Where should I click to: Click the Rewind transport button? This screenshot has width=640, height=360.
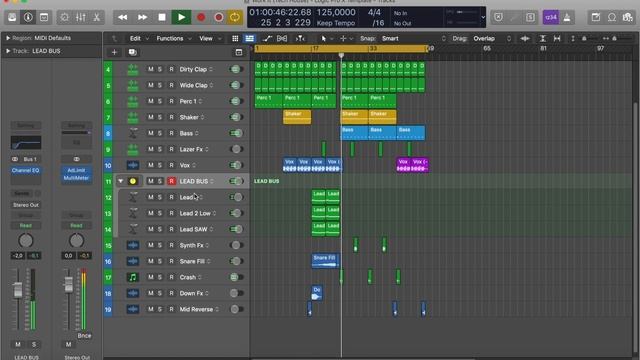click(122, 17)
